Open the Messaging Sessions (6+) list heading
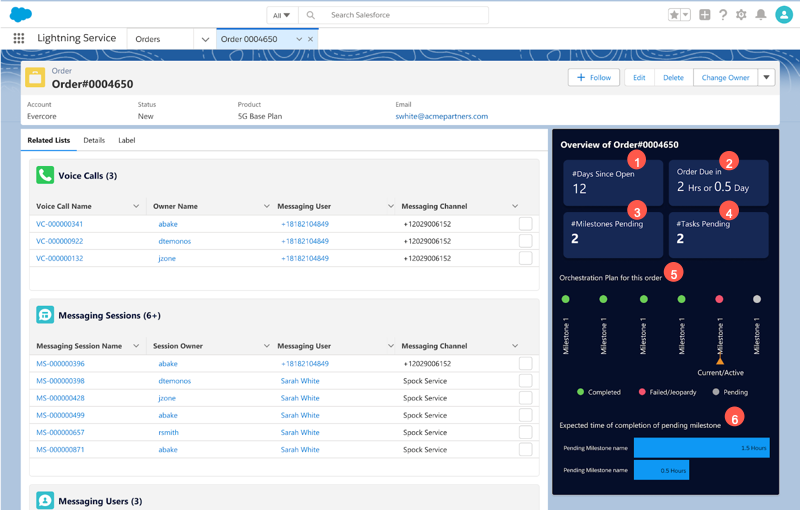Viewport: 800px width, 510px height. [x=109, y=315]
